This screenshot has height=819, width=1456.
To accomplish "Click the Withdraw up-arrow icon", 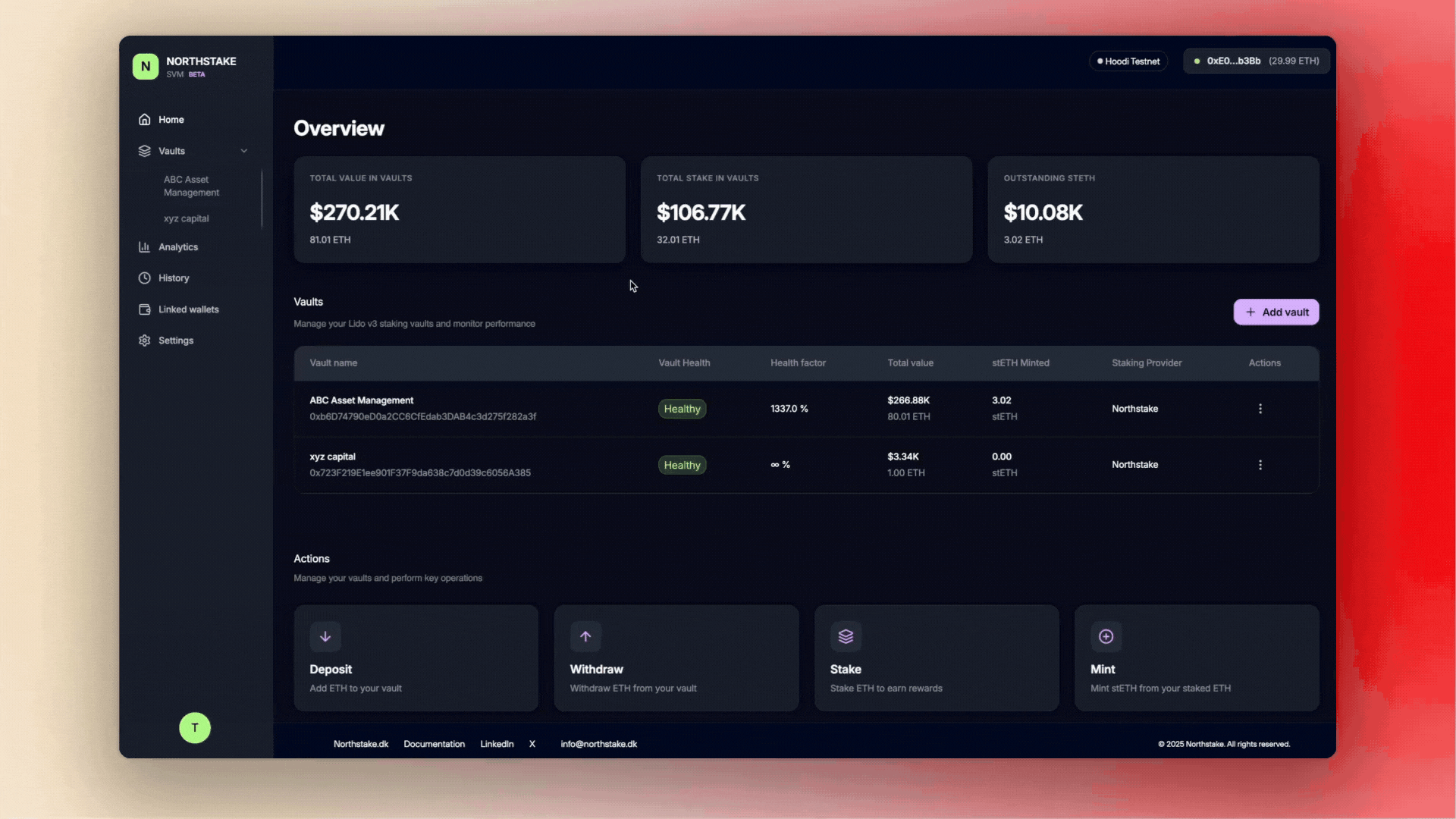I will click(x=585, y=636).
